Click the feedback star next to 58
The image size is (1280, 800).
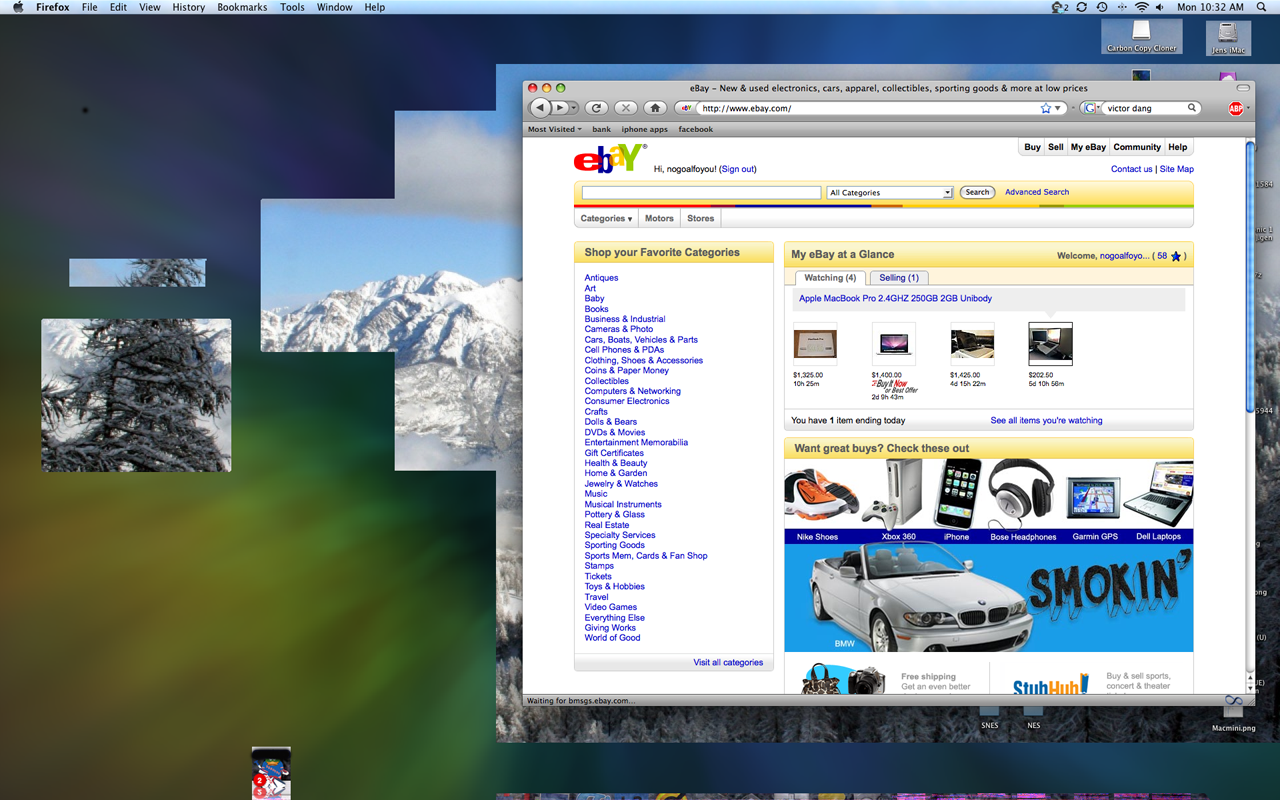click(x=1175, y=256)
